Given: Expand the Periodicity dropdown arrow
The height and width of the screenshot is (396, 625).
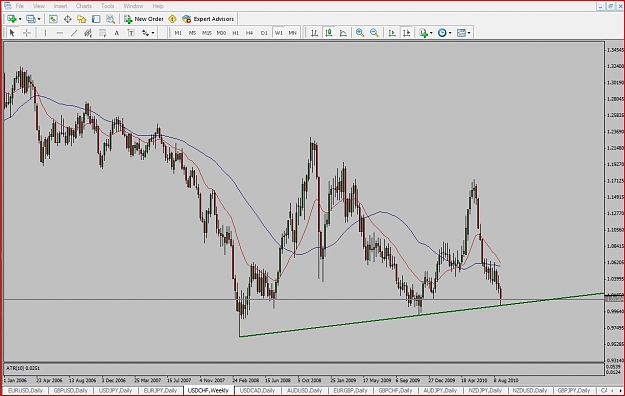Looking at the screenshot, I should point(450,33).
